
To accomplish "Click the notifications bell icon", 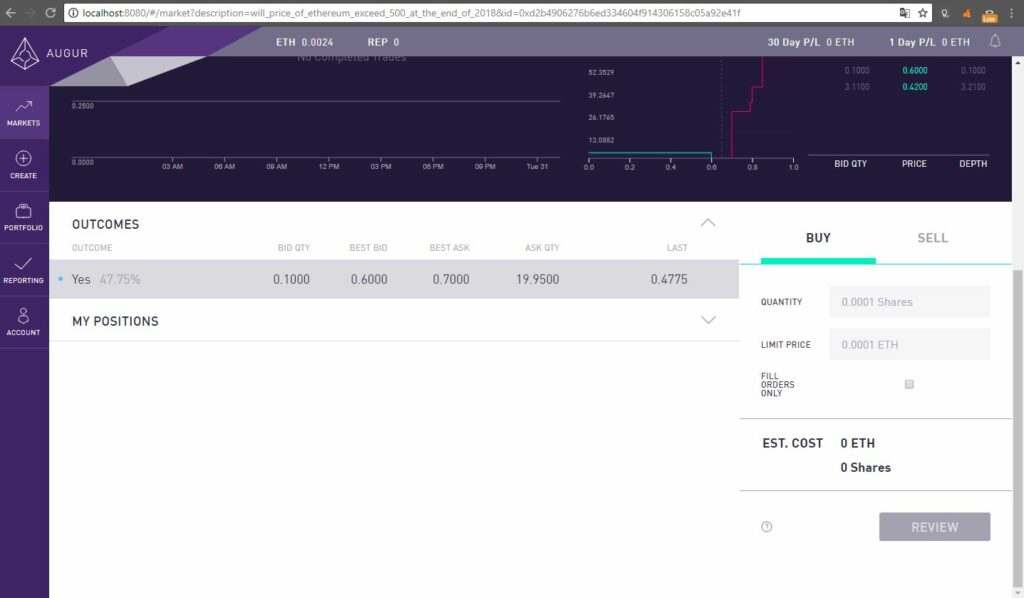I will (x=995, y=41).
